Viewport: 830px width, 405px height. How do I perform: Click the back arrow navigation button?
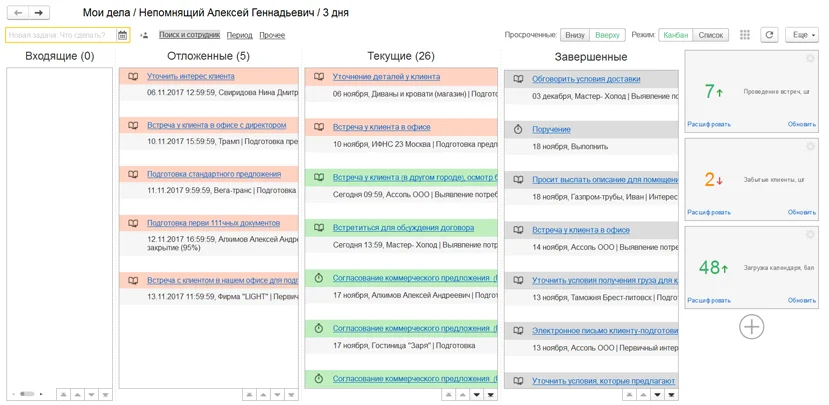pos(18,13)
